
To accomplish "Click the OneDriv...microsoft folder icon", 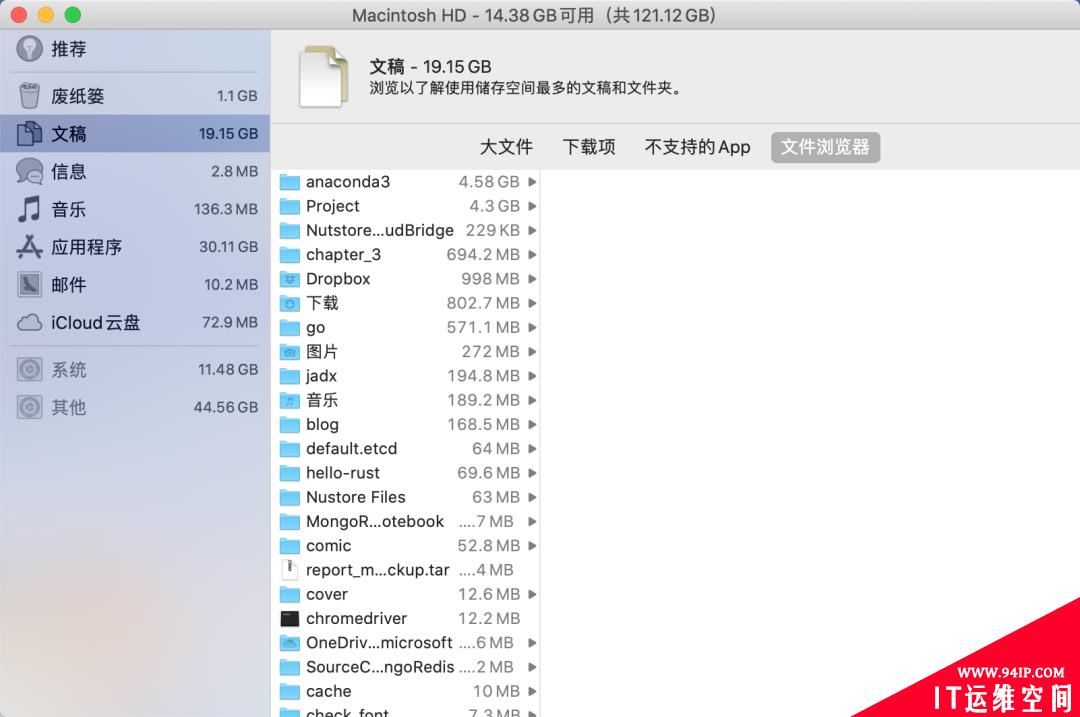I will (290, 643).
